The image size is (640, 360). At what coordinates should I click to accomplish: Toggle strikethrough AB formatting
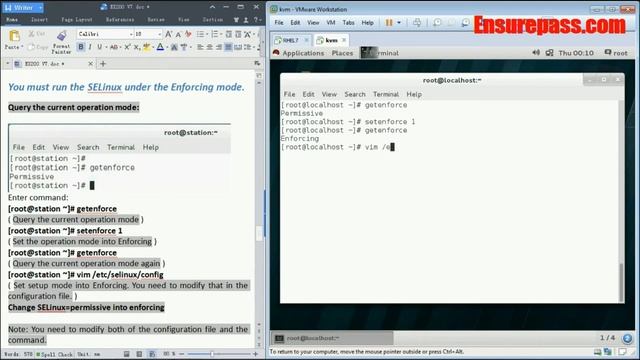(114, 47)
